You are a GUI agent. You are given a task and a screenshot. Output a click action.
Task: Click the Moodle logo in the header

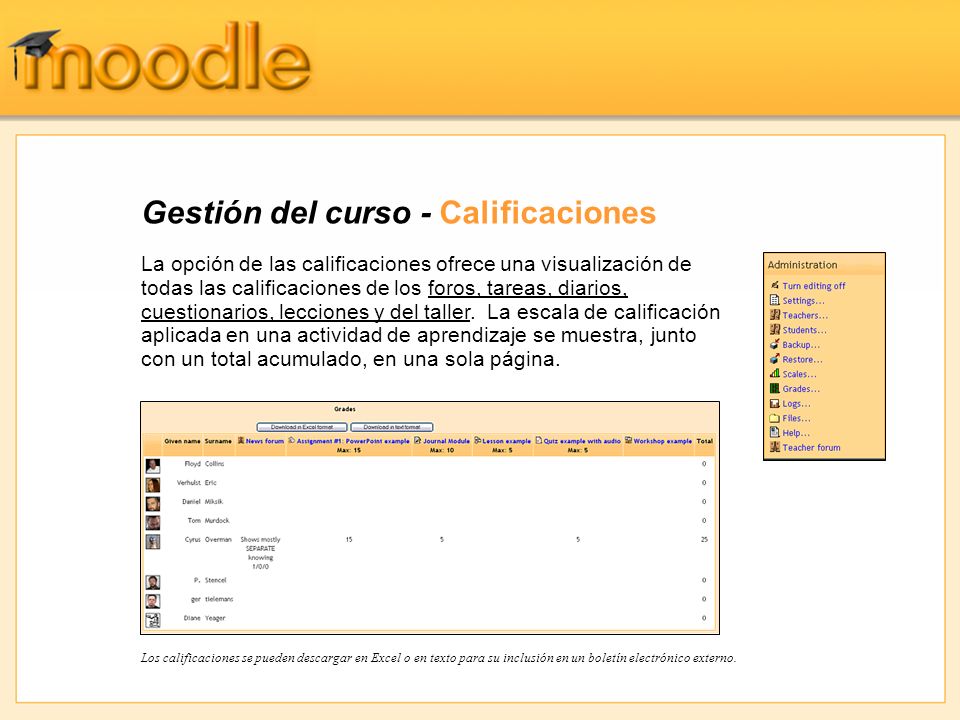pos(160,58)
